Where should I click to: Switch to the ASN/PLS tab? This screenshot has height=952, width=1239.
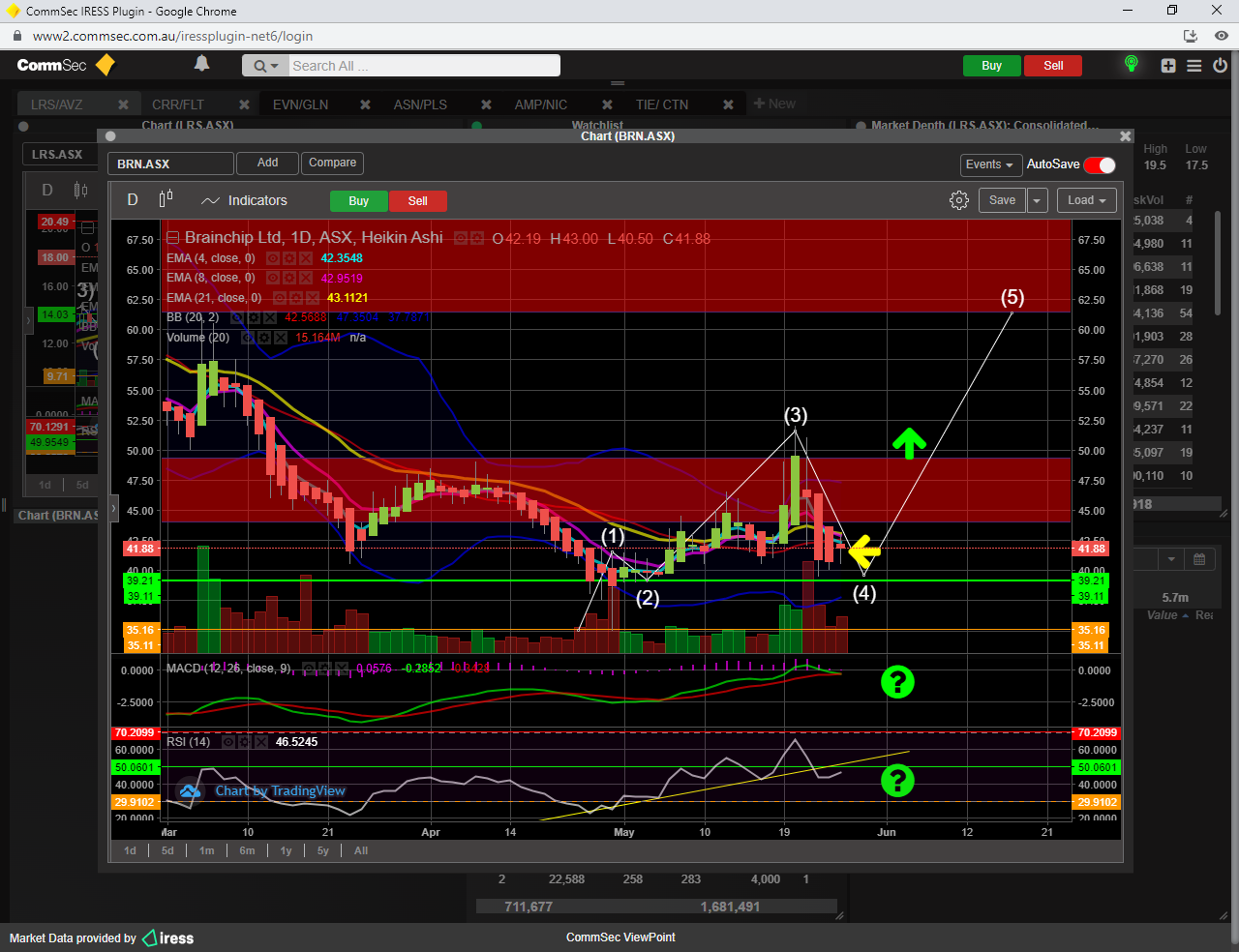pos(420,104)
